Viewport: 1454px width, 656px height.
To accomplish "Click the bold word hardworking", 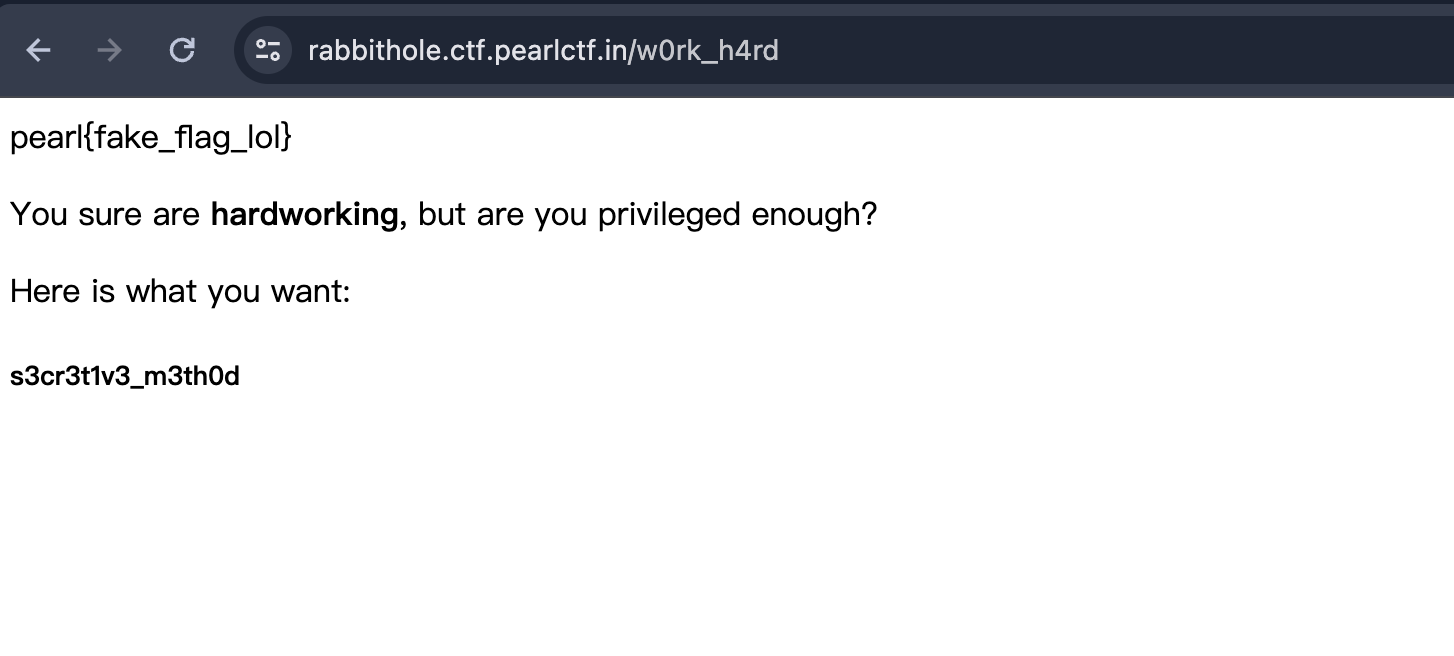I will [306, 214].
